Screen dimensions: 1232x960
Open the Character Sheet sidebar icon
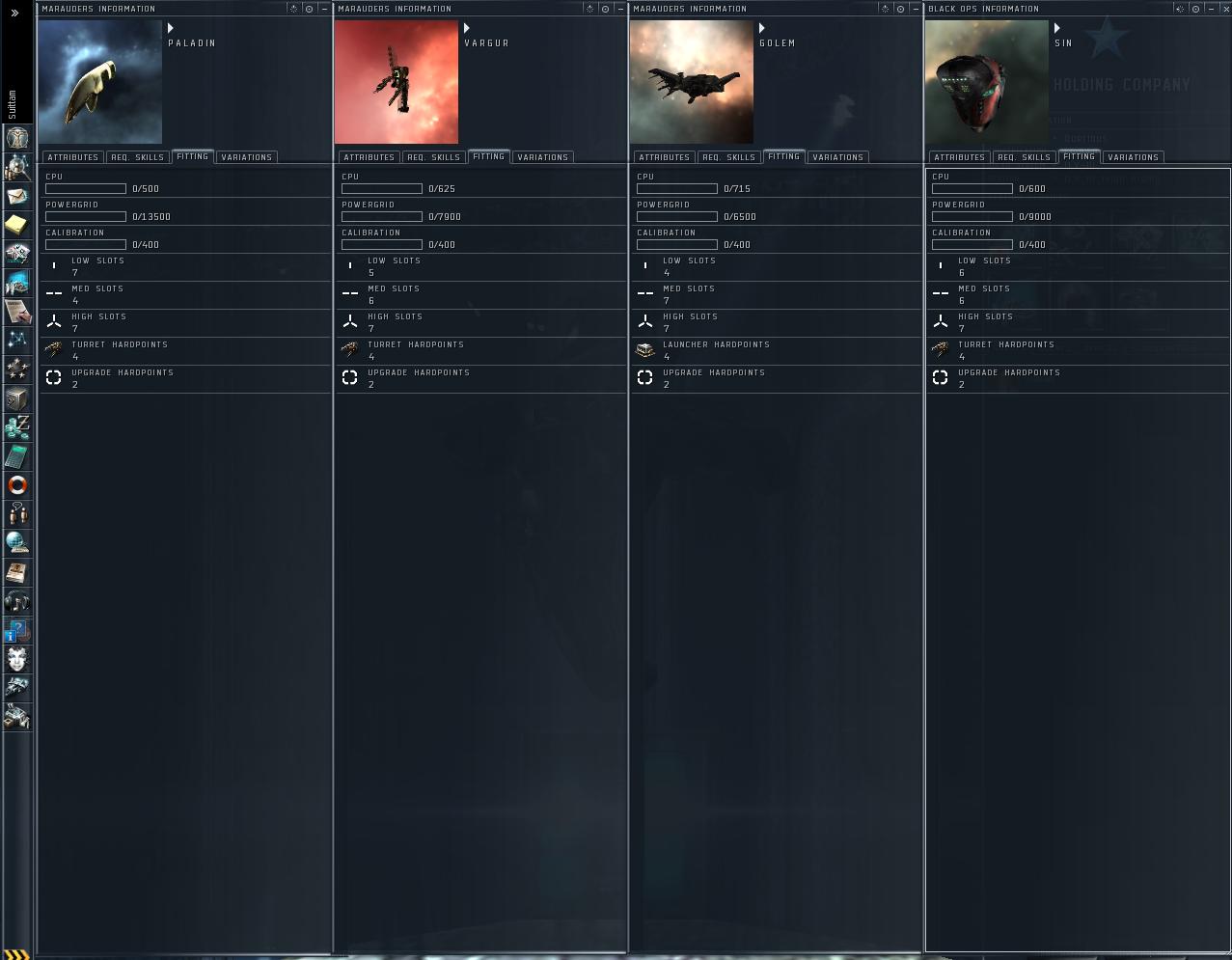17,138
